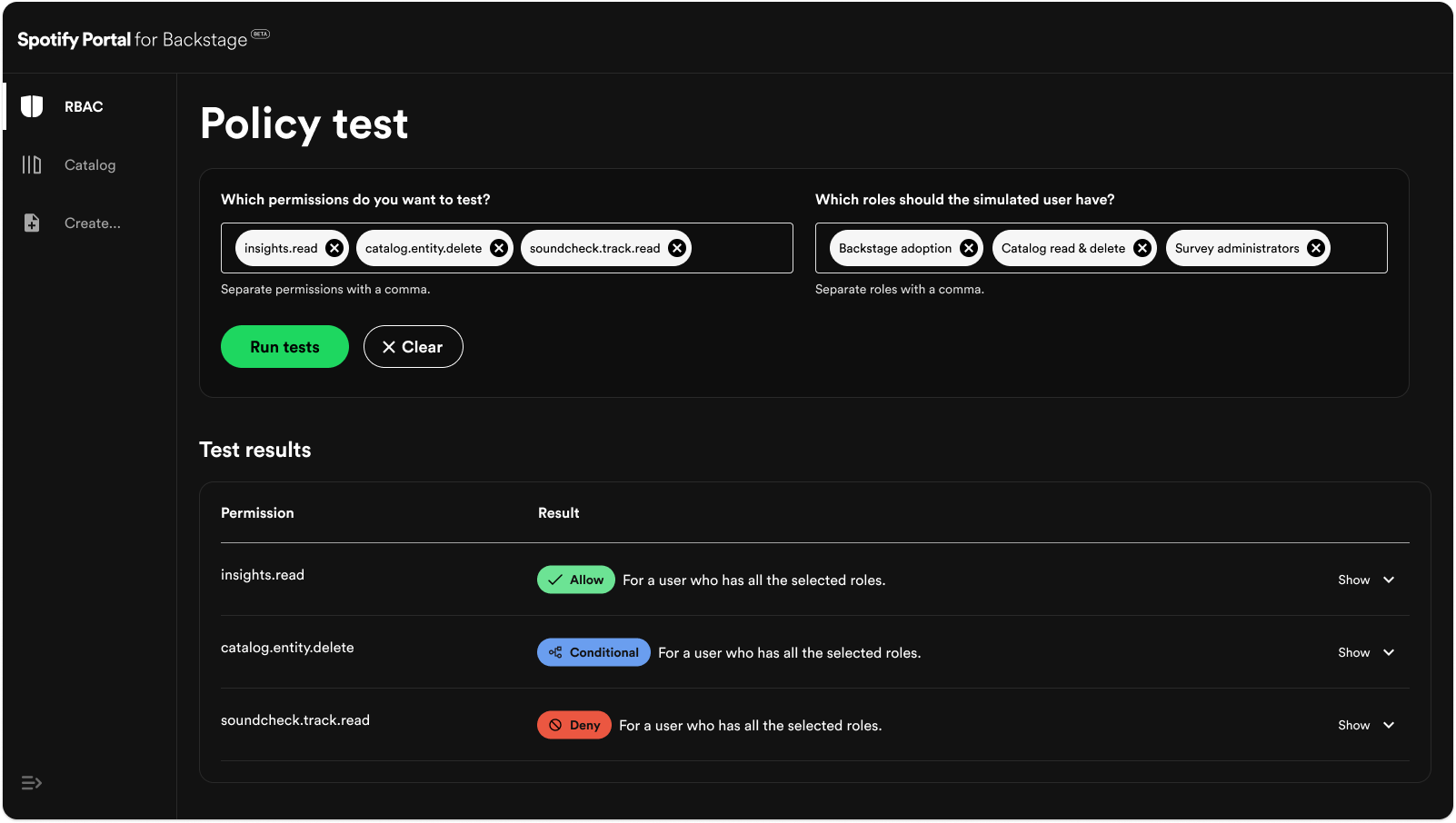Click the Create document icon in sidebar

pos(32,223)
